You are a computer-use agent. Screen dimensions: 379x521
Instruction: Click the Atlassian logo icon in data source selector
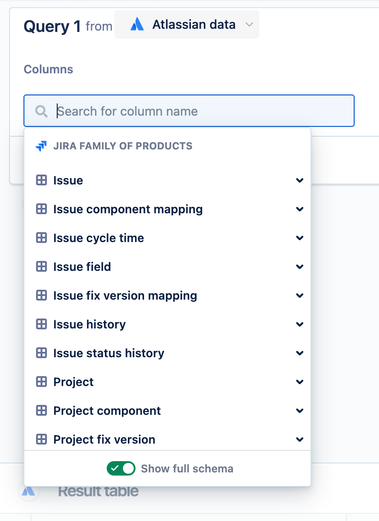coord(137,25)
